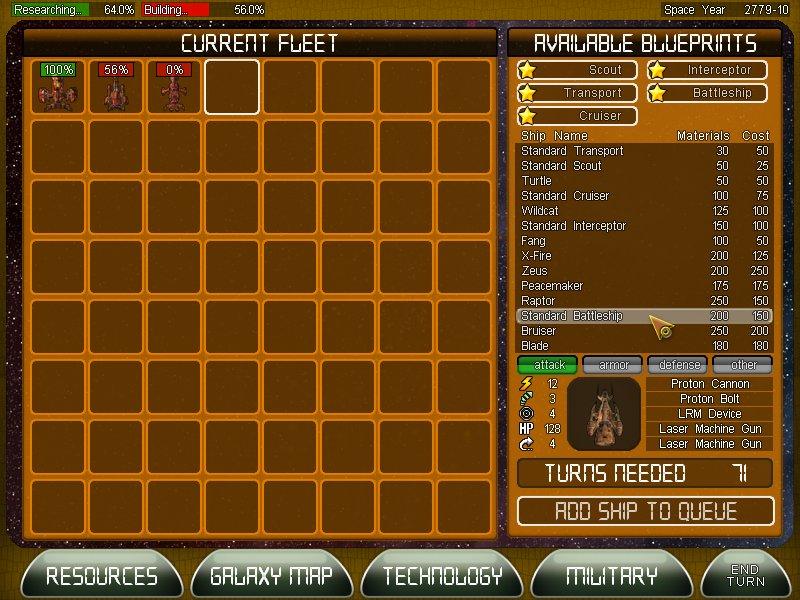Open the Galaxy Map screen

coord(270,576)
